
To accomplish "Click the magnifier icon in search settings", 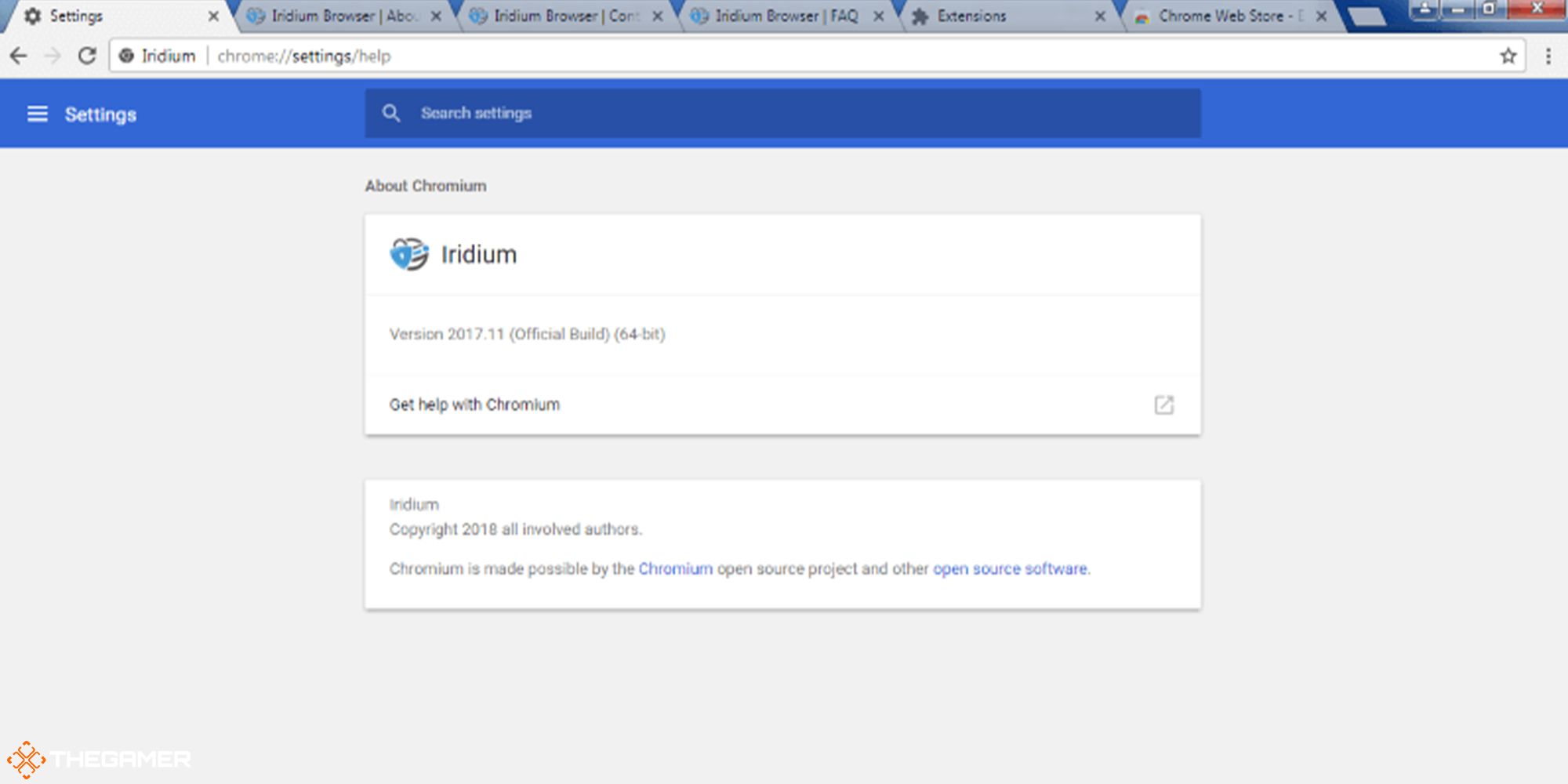I will 391,114.
